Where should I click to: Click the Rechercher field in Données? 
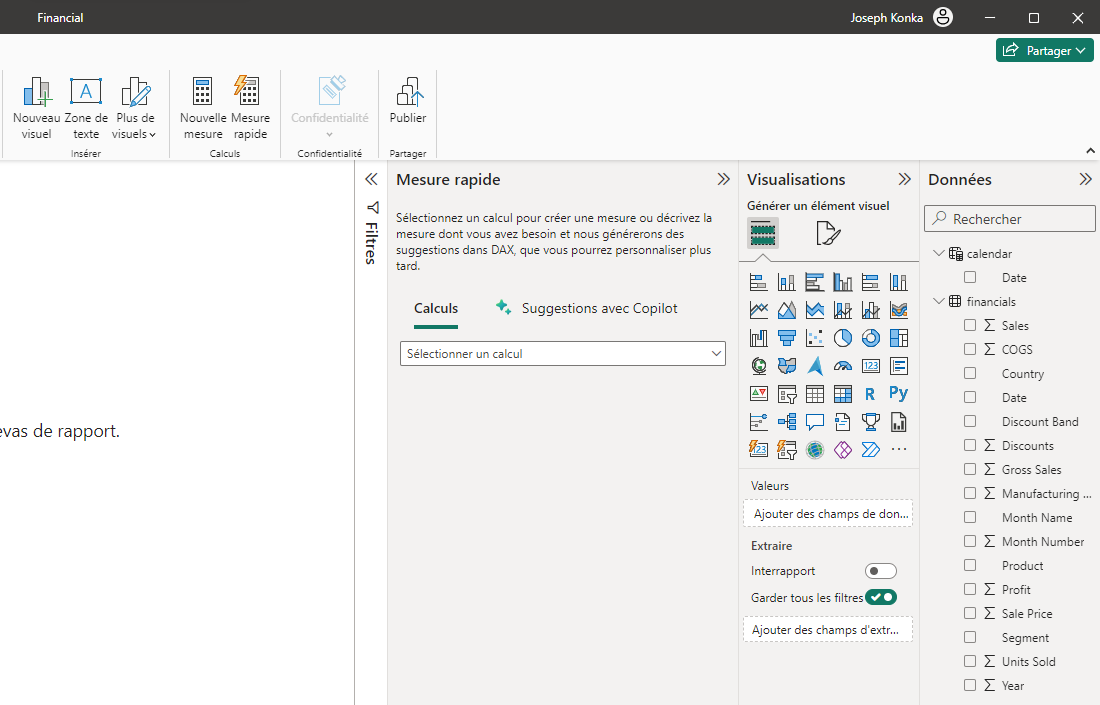click(1010, 219)
